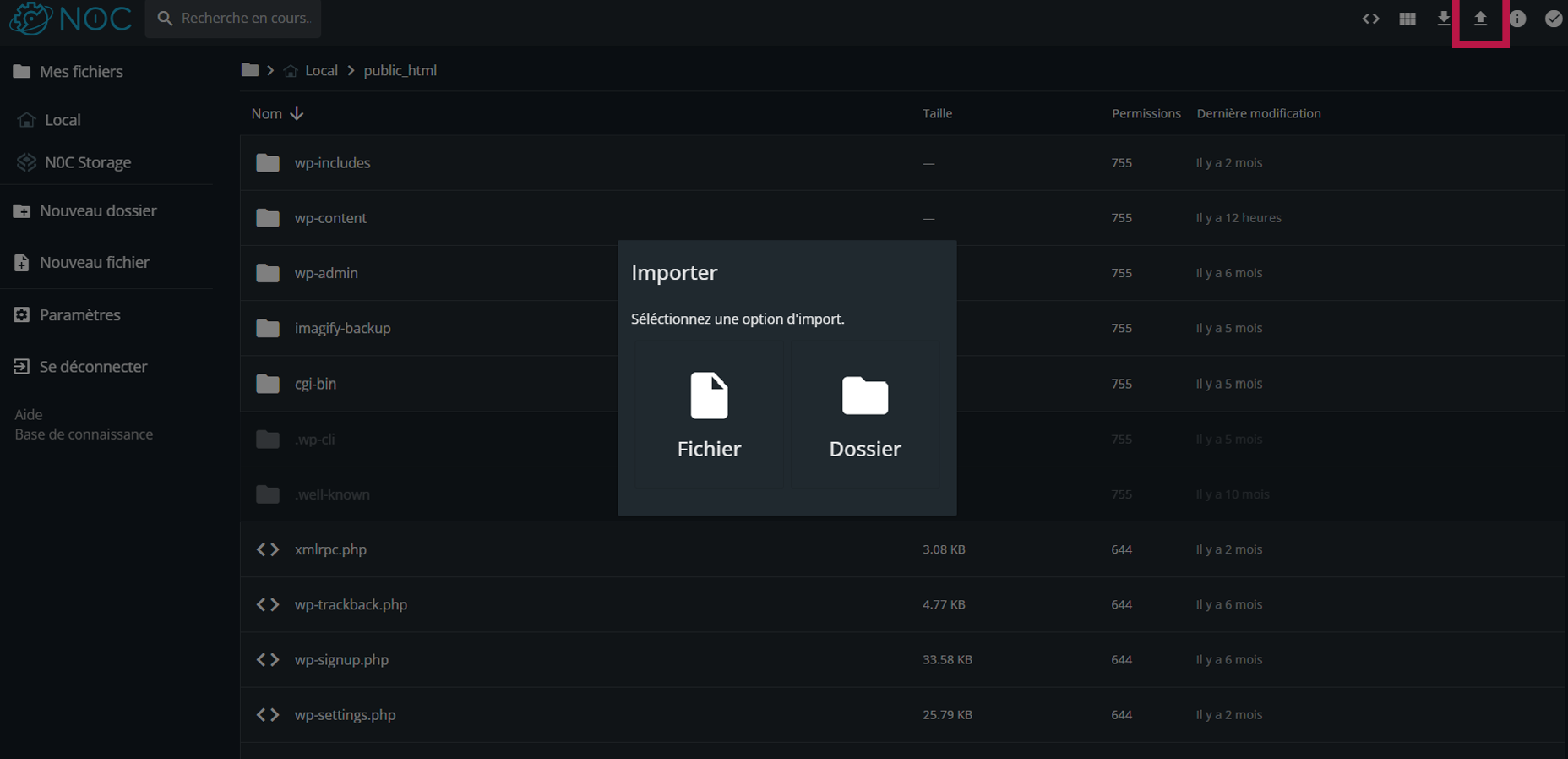Click 3.08 KB size of xmlrpc.php
This screenshot has height=759, width=1568.
[x=944, y=549]
